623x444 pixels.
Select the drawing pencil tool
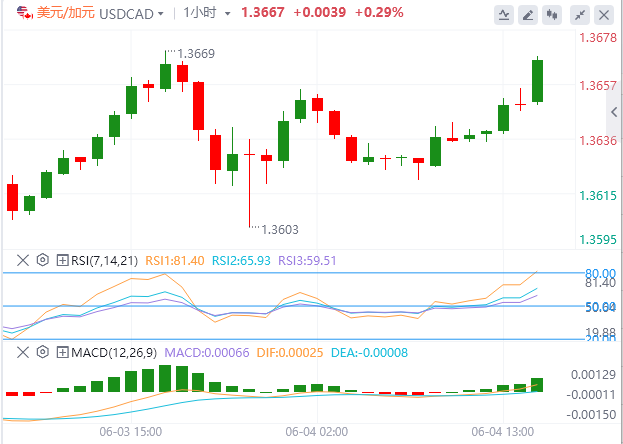528,16
